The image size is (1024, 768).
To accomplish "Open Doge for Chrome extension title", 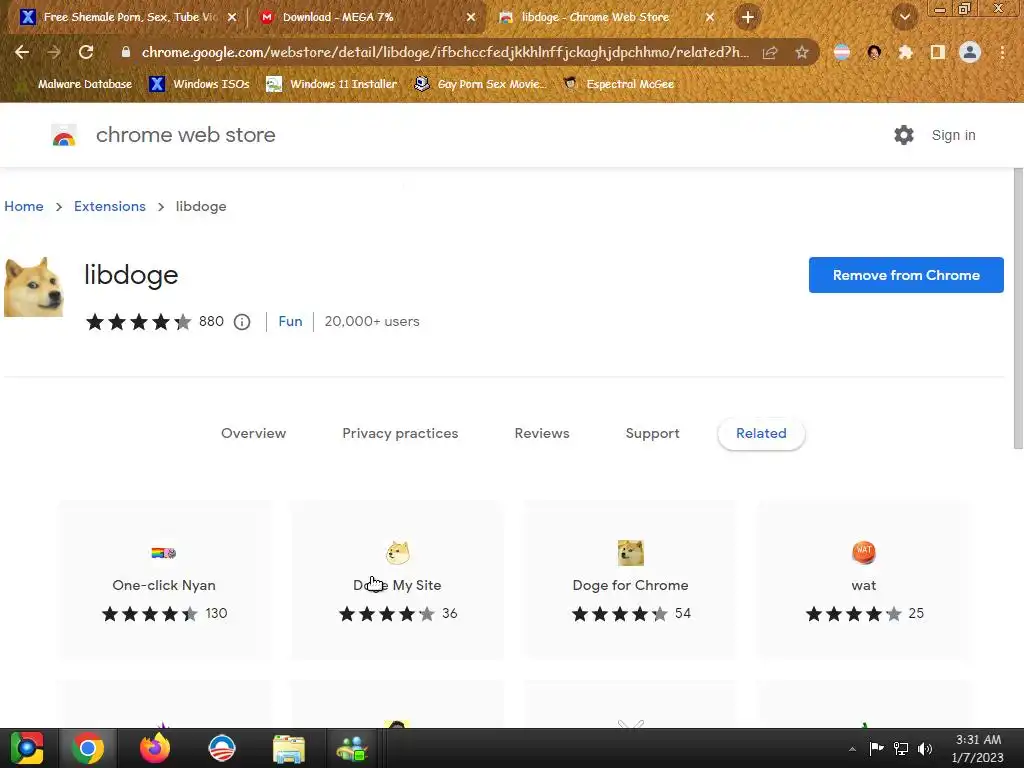I will (630, 585).
